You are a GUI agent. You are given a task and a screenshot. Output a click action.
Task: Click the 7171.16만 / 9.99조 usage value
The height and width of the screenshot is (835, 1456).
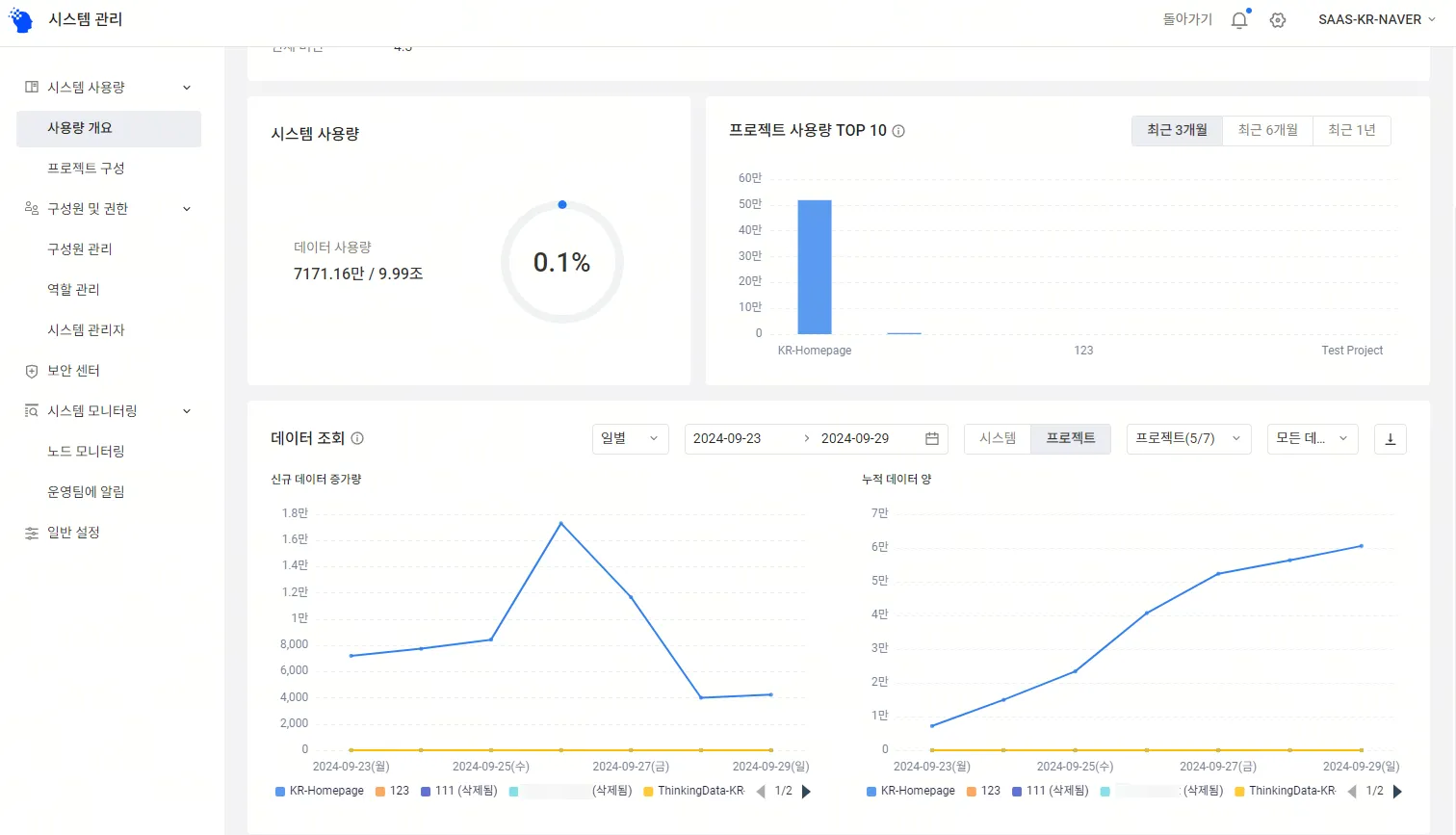tap(358, 274)
